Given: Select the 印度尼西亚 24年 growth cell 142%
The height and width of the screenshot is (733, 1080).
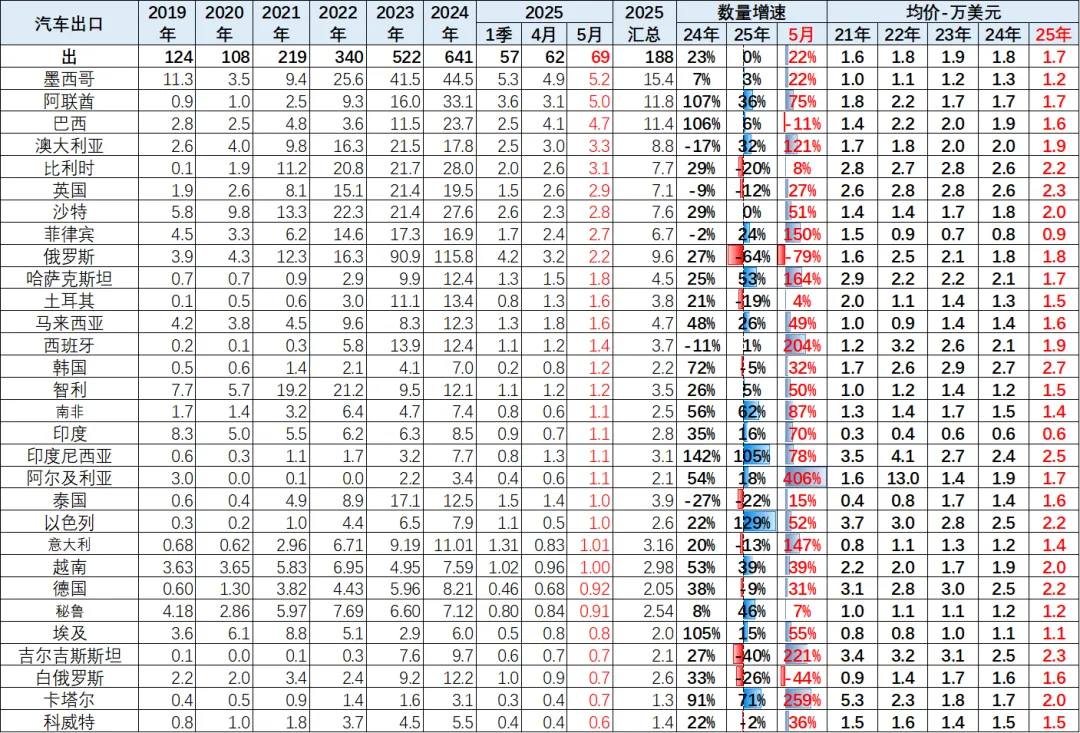Looking at the screenshot, I should pyautogui.click(x=702, y=456).
